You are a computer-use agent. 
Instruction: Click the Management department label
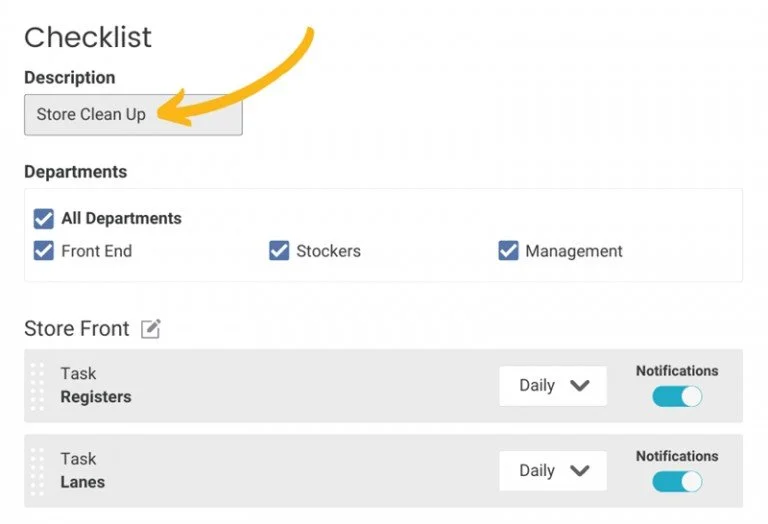(574, 251)
